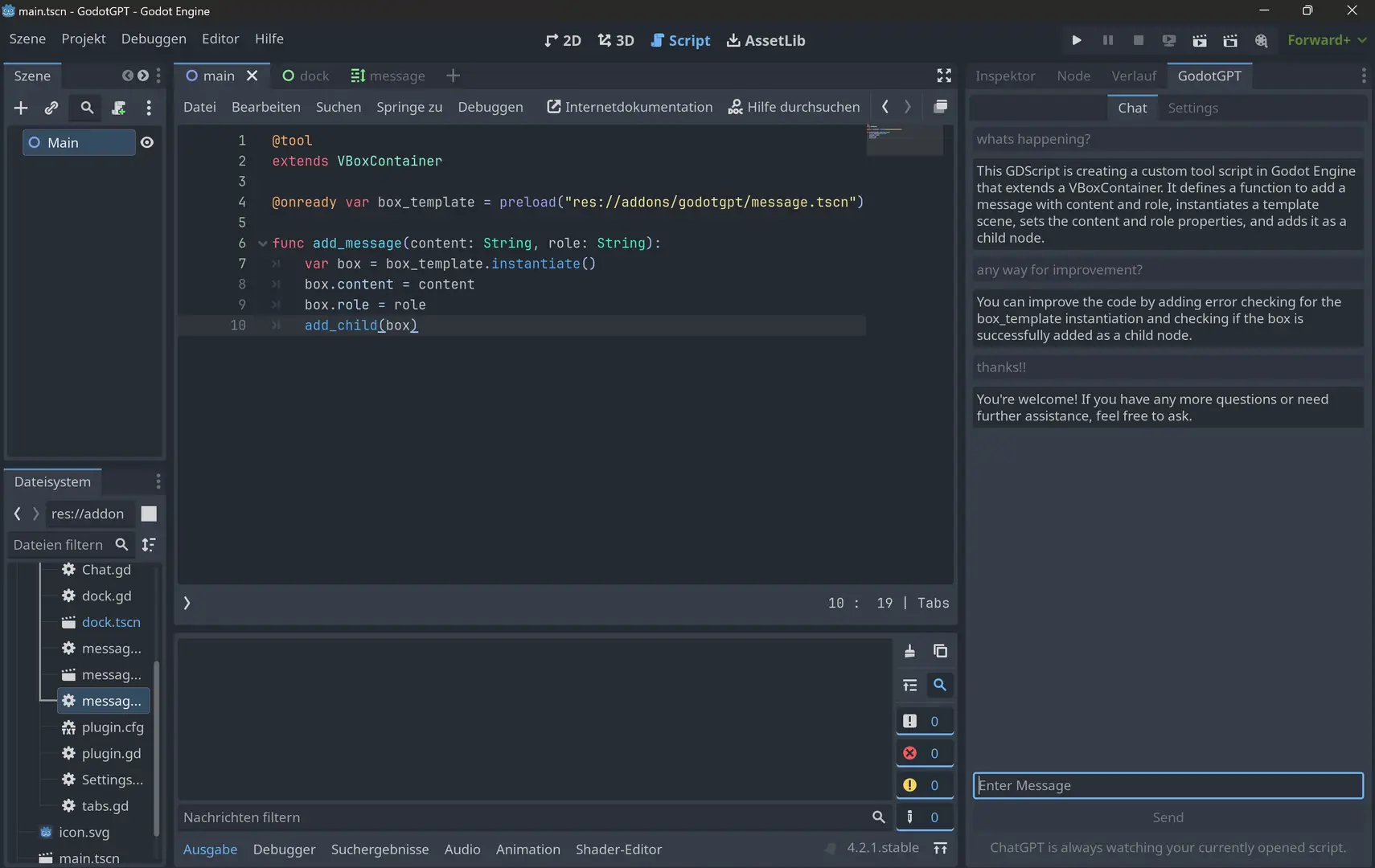Viewport: 1375px width, 868px height.
Task: Select dock.tscn in file list
Action: pyautogui.click(x=111, y=622)
